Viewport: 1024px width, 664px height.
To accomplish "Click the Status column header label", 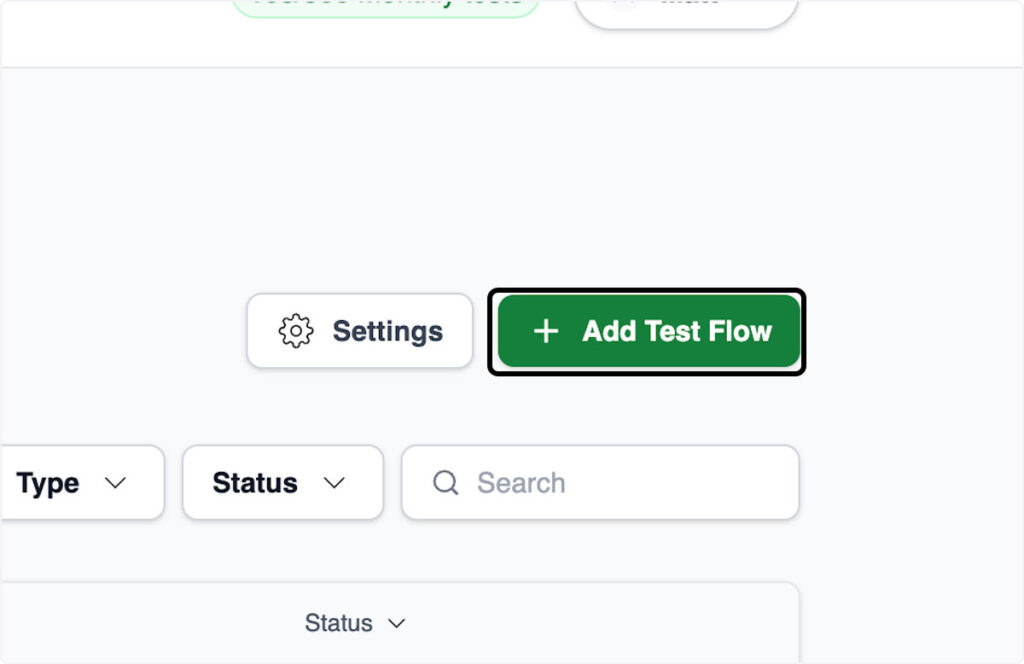I will [x=338, y=623].
